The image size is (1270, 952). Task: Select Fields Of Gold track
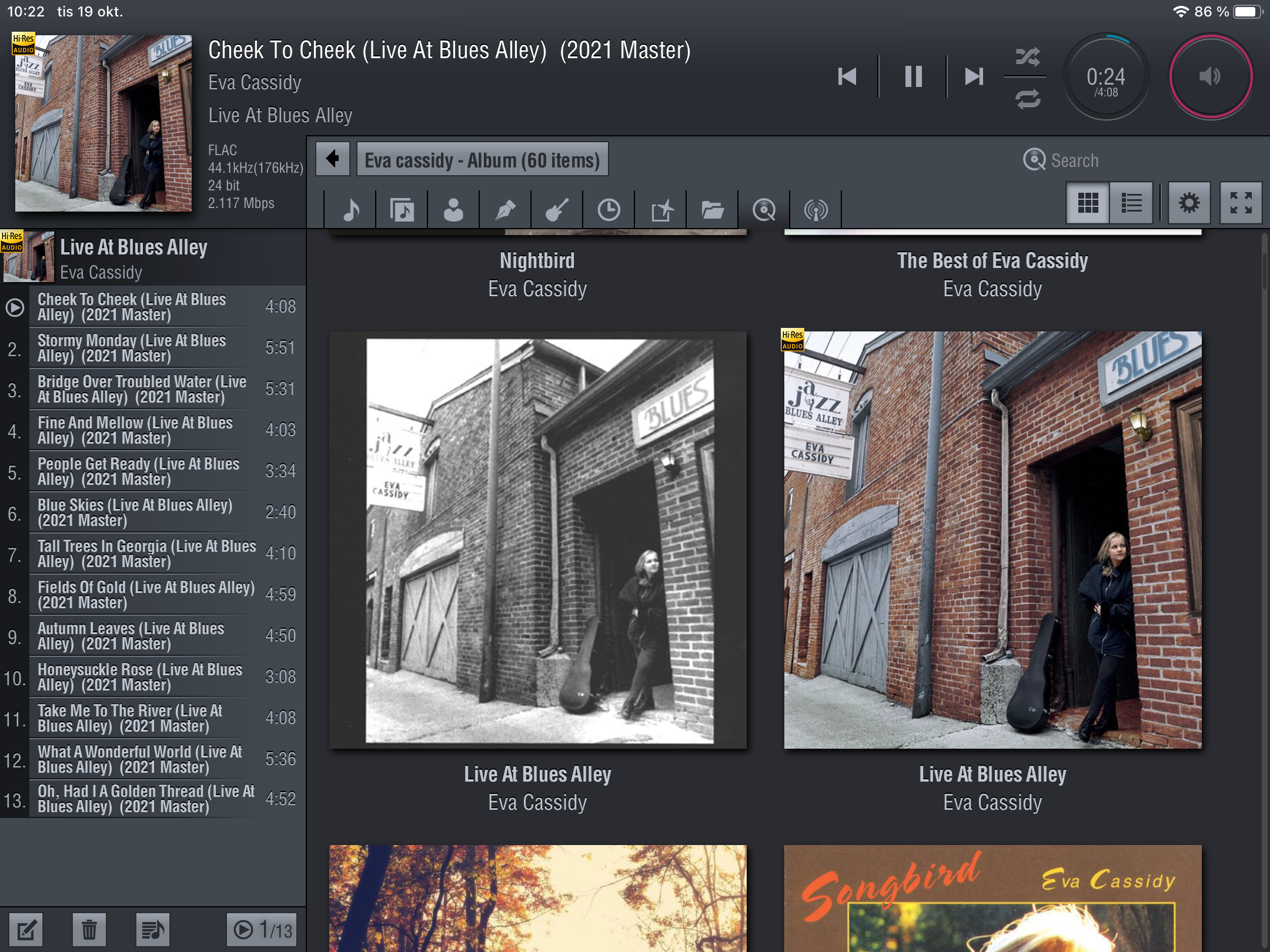click(153, 595)
